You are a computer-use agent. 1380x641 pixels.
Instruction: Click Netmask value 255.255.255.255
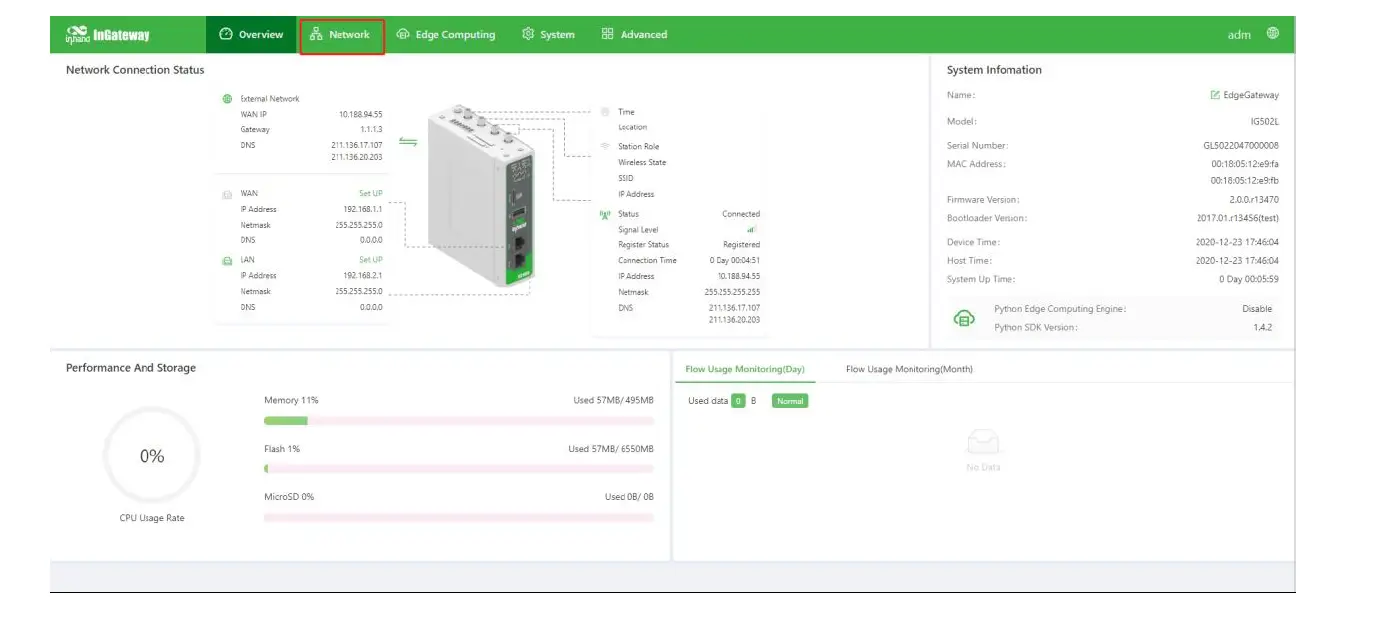tap(732, 293)
